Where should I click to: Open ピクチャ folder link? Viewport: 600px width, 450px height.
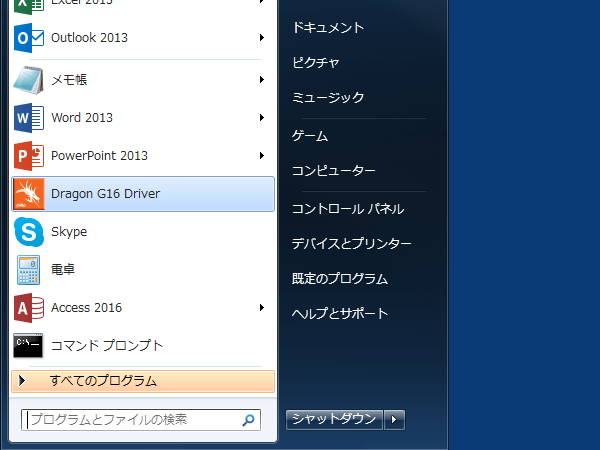(x=316, y=62)
